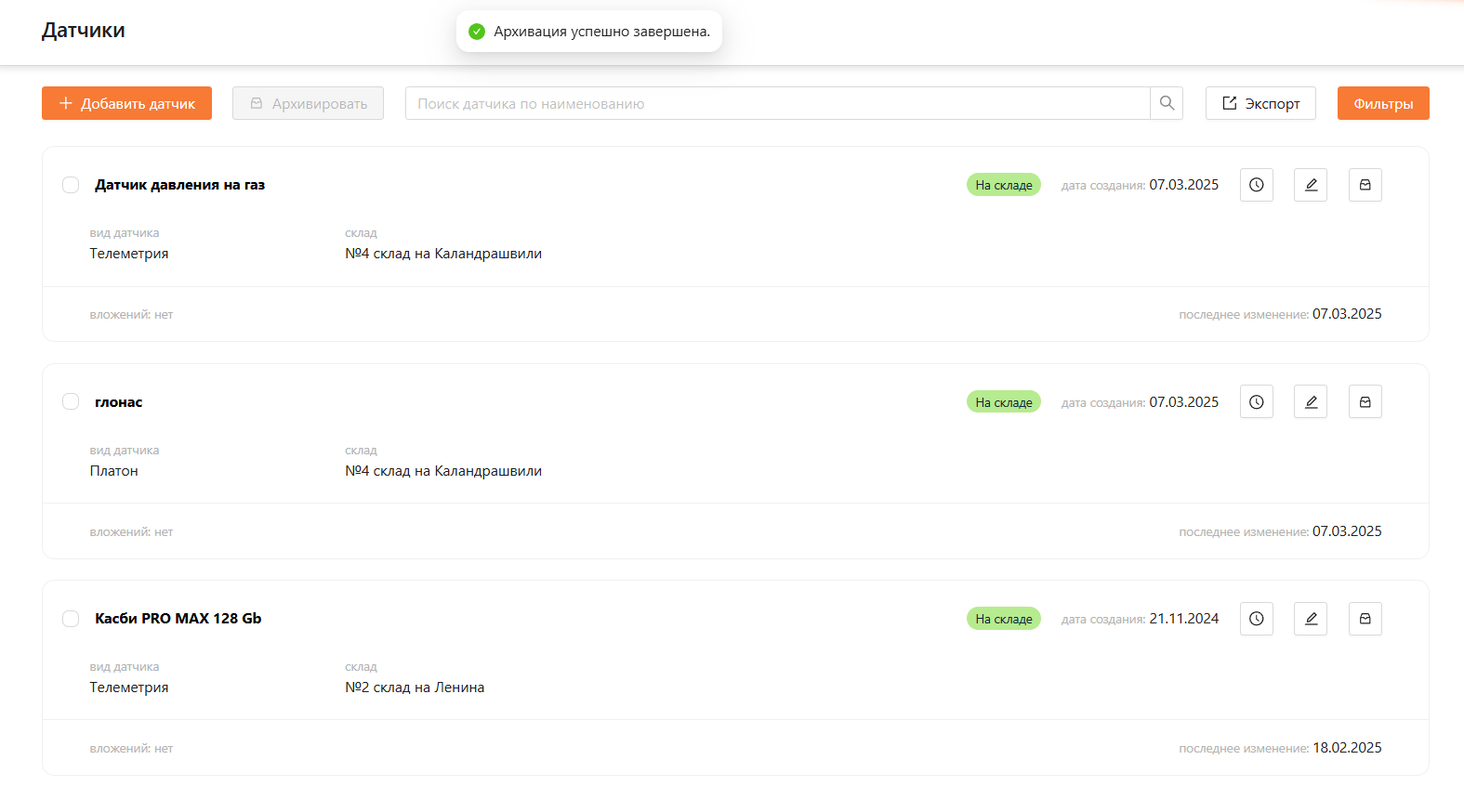The image size is (1464, 812).
Task: Click the Экспорт button
Action: (1260, 103)
